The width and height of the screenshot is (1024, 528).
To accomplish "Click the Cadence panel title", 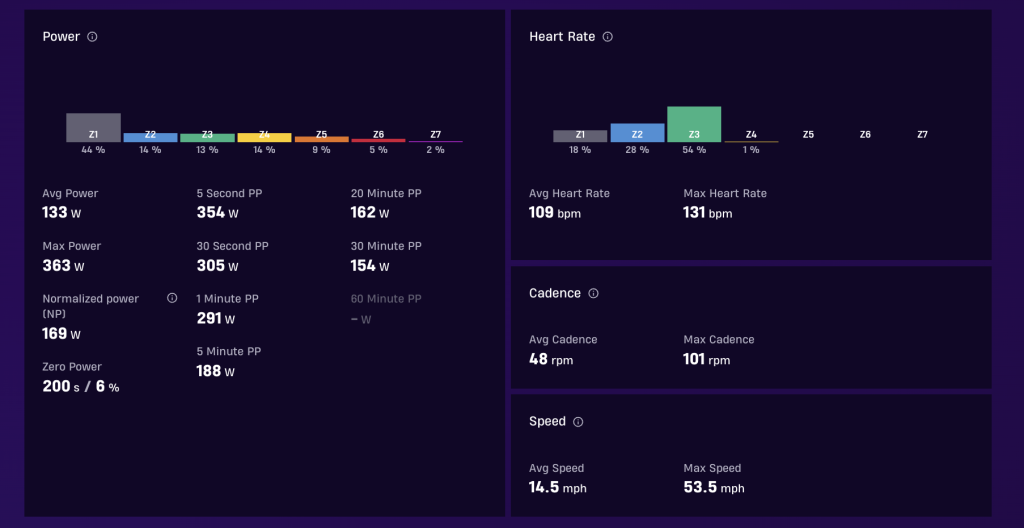I will 554,293.
